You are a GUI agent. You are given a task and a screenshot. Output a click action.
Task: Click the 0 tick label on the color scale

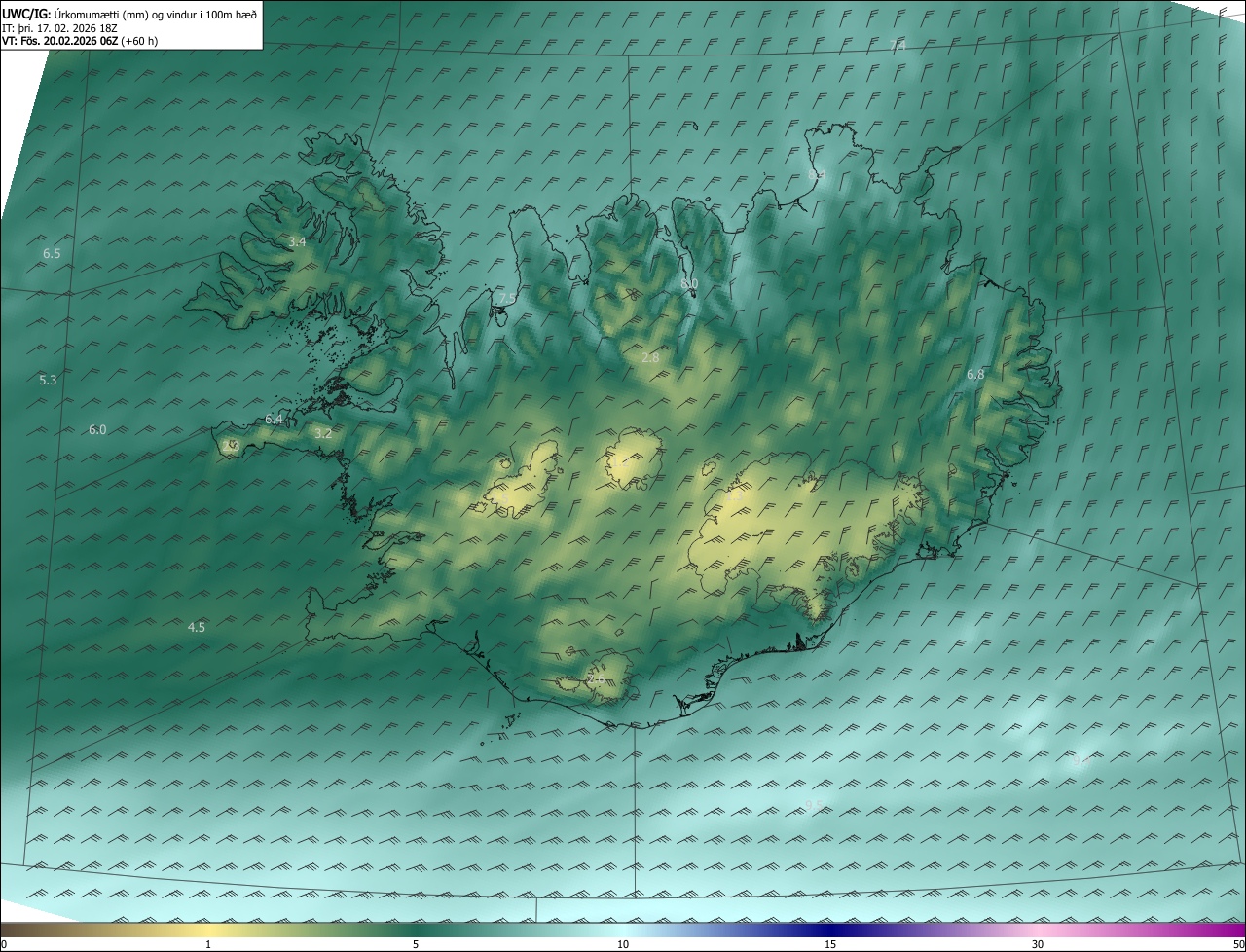(4, 944)
